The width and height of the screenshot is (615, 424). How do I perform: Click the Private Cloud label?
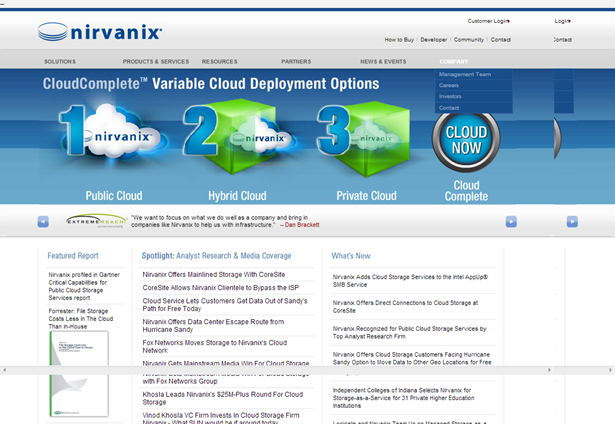[x=366, y=196]
